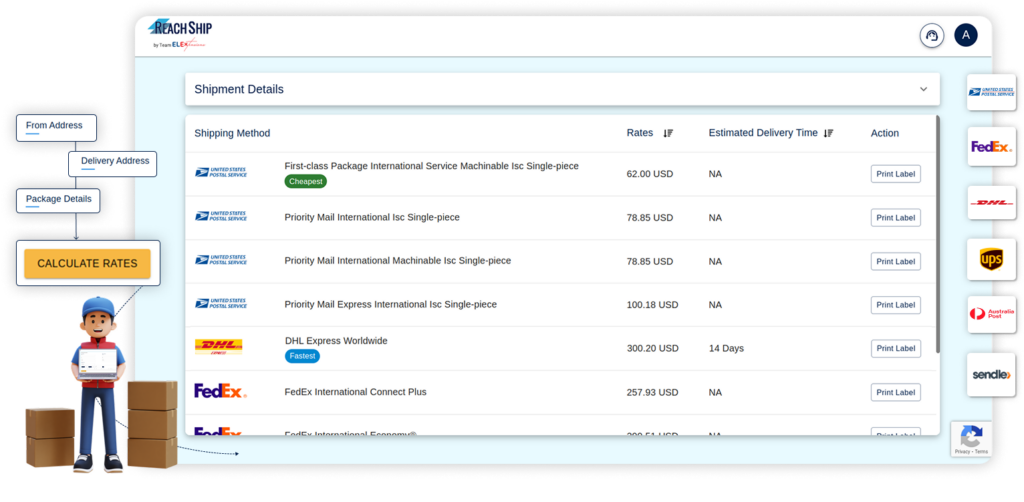Screen dimensions: 1024x502
Task: Sort by Estimated Delivery Time icon
Action: coord(829,133)
